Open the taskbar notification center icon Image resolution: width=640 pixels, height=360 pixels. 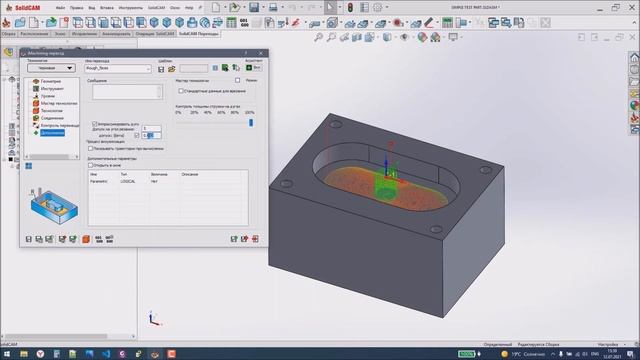631,354
